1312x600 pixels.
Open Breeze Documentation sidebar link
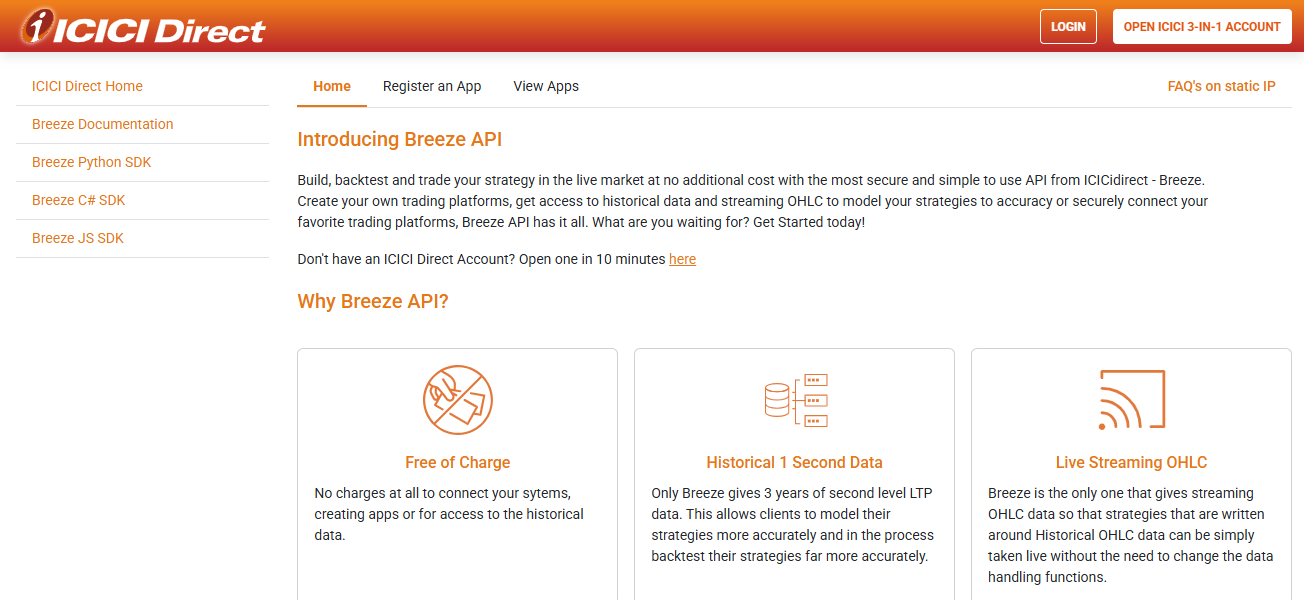point(102,124)
